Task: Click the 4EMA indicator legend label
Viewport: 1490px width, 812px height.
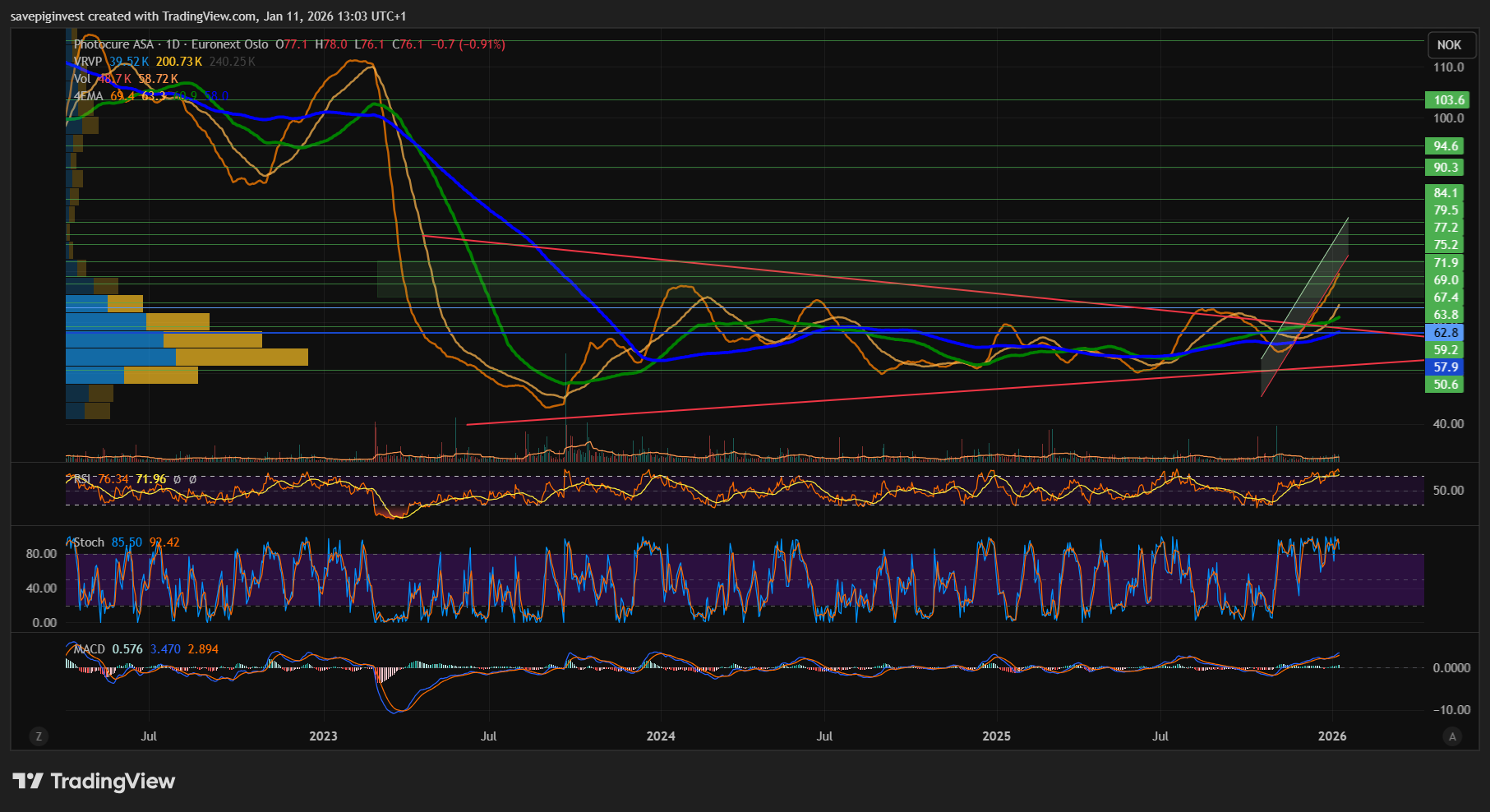Action: [89, 96]
